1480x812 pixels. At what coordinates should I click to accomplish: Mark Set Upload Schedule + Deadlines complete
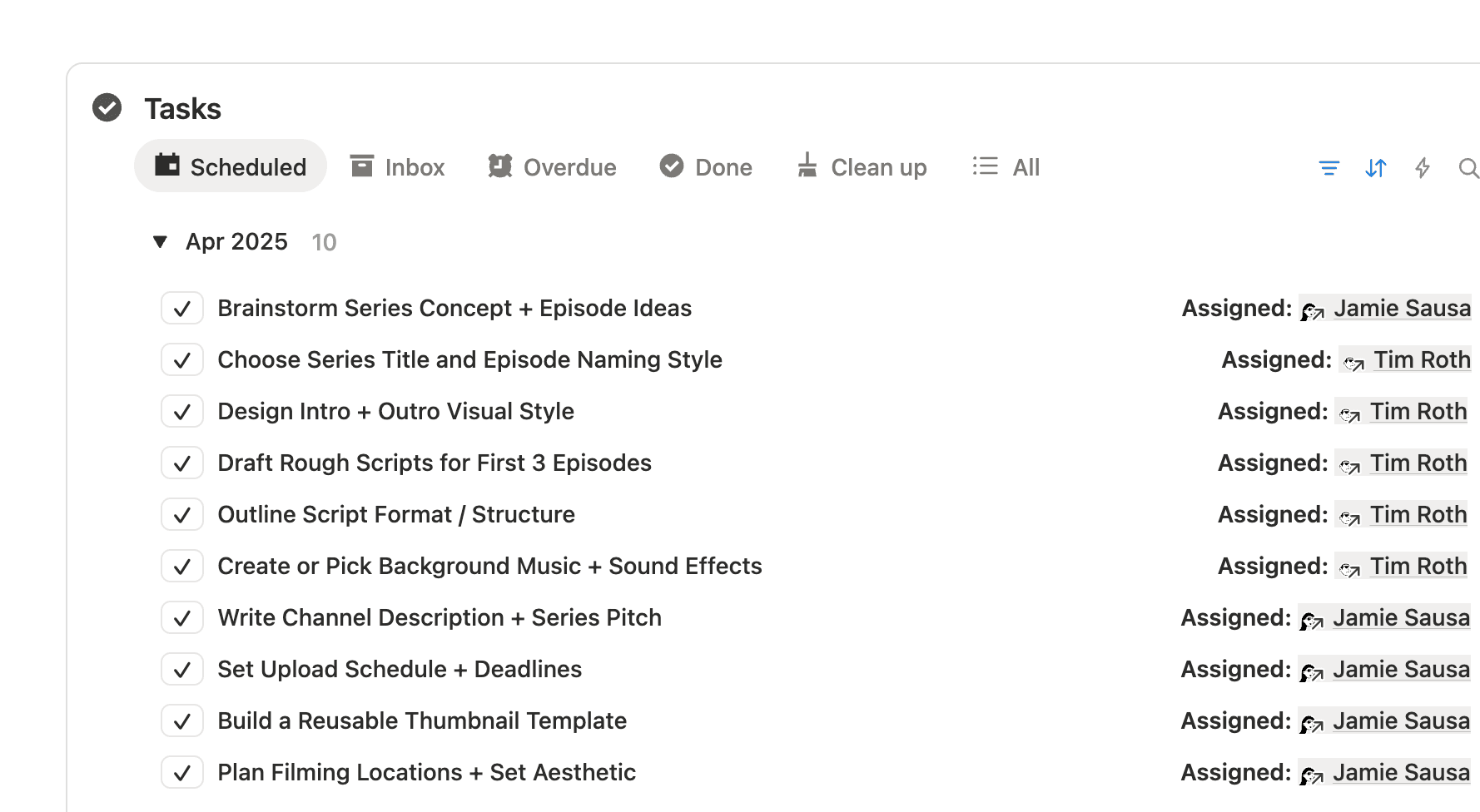[x=182, y=670]
